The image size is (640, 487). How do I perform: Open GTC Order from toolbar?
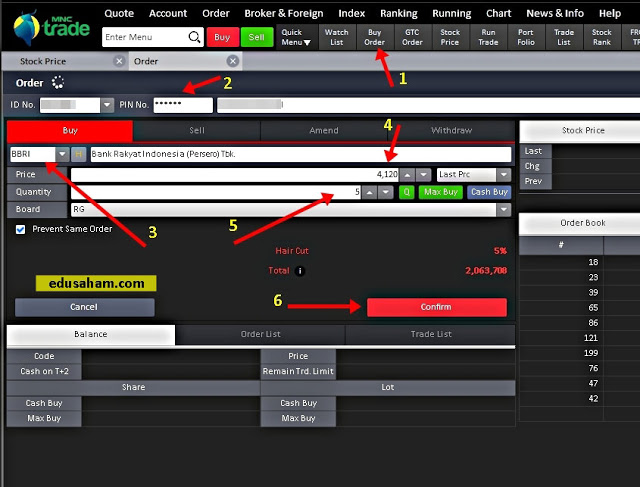[x=412, y=37]
